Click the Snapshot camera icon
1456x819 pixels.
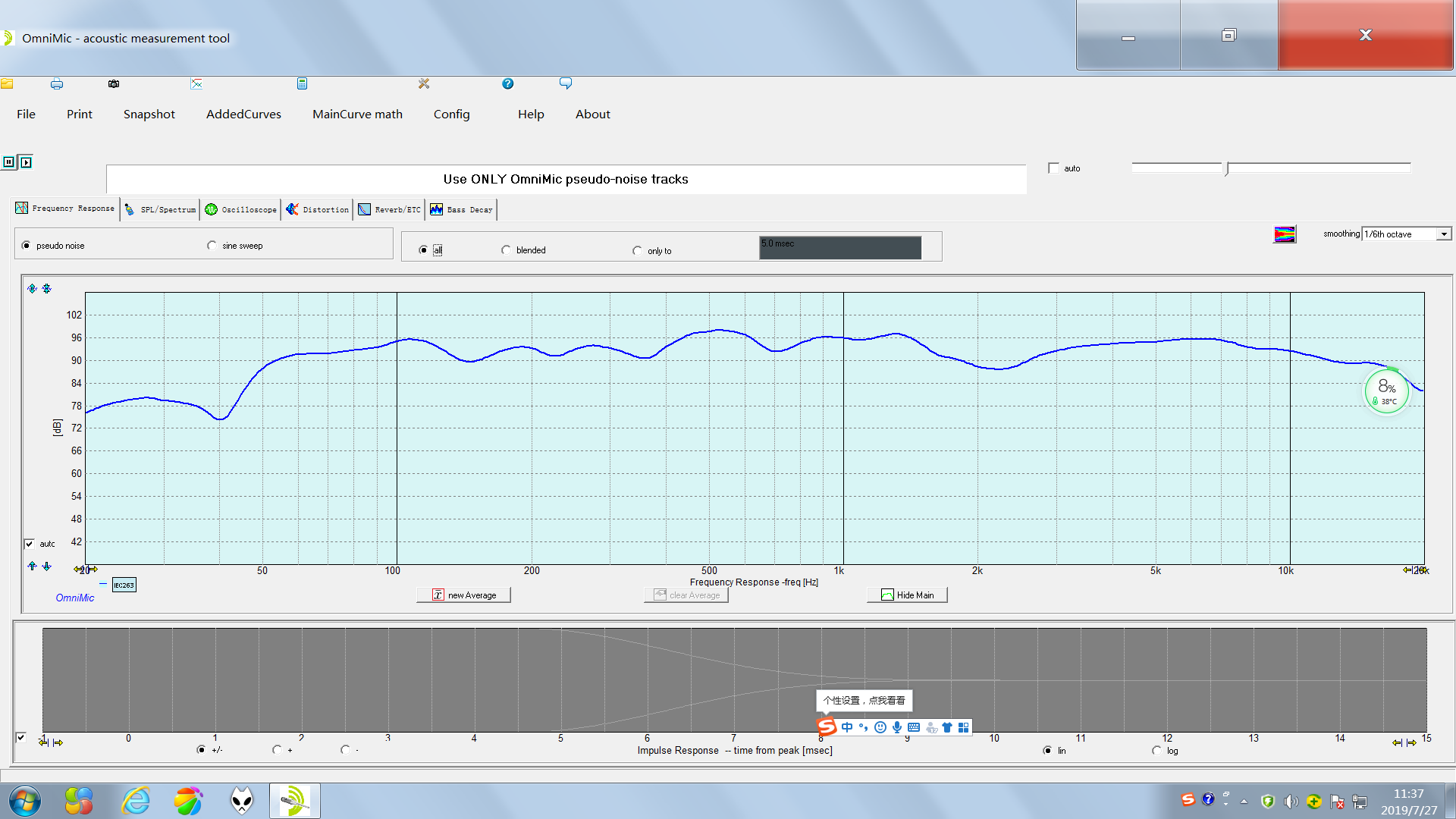[114, 83]
